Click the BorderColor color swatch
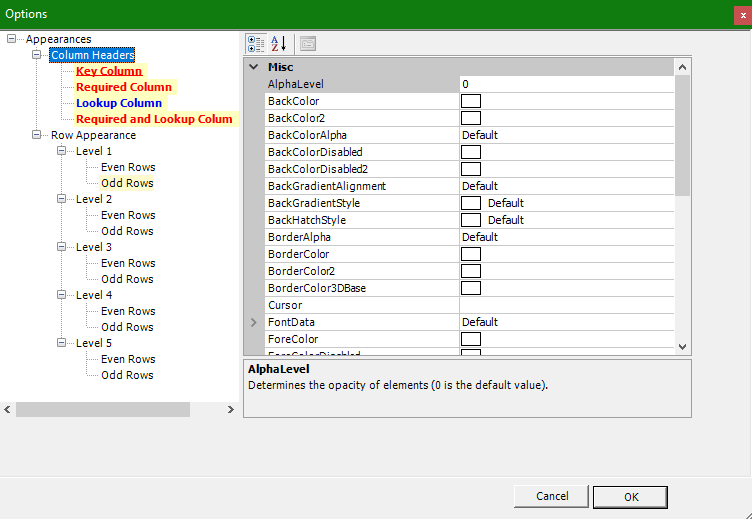Image resolution: width=752 pixels, height=519 pixels. [470, 254]
